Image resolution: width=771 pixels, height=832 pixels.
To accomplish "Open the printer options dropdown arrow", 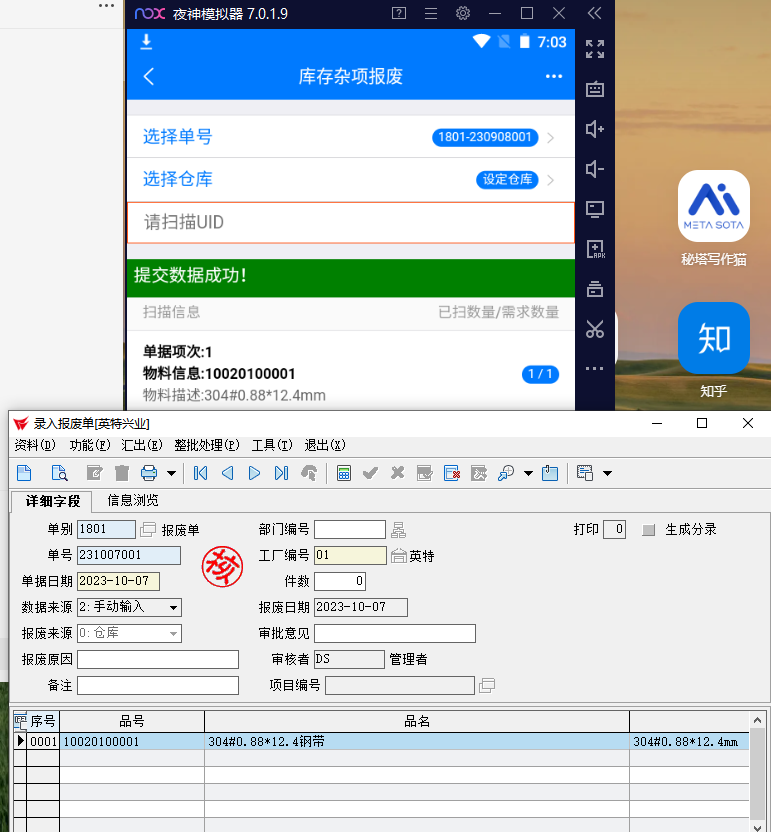I will [171, 473].
